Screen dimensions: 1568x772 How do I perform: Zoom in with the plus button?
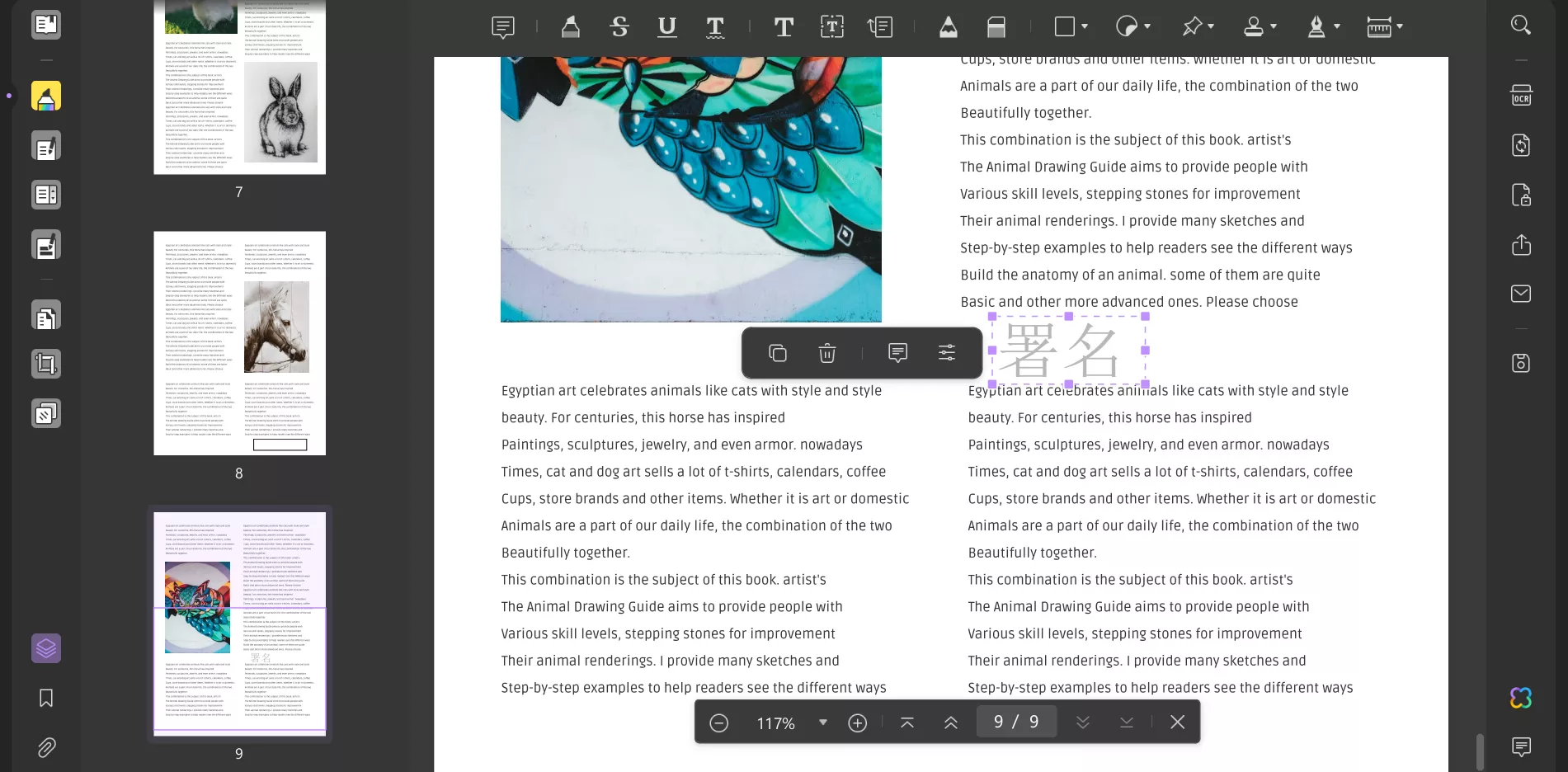click(858, 723)
